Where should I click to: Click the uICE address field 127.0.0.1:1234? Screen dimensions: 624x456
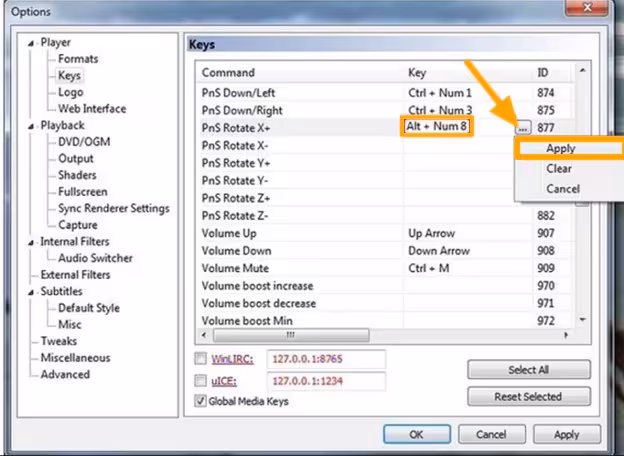[326, 381]
